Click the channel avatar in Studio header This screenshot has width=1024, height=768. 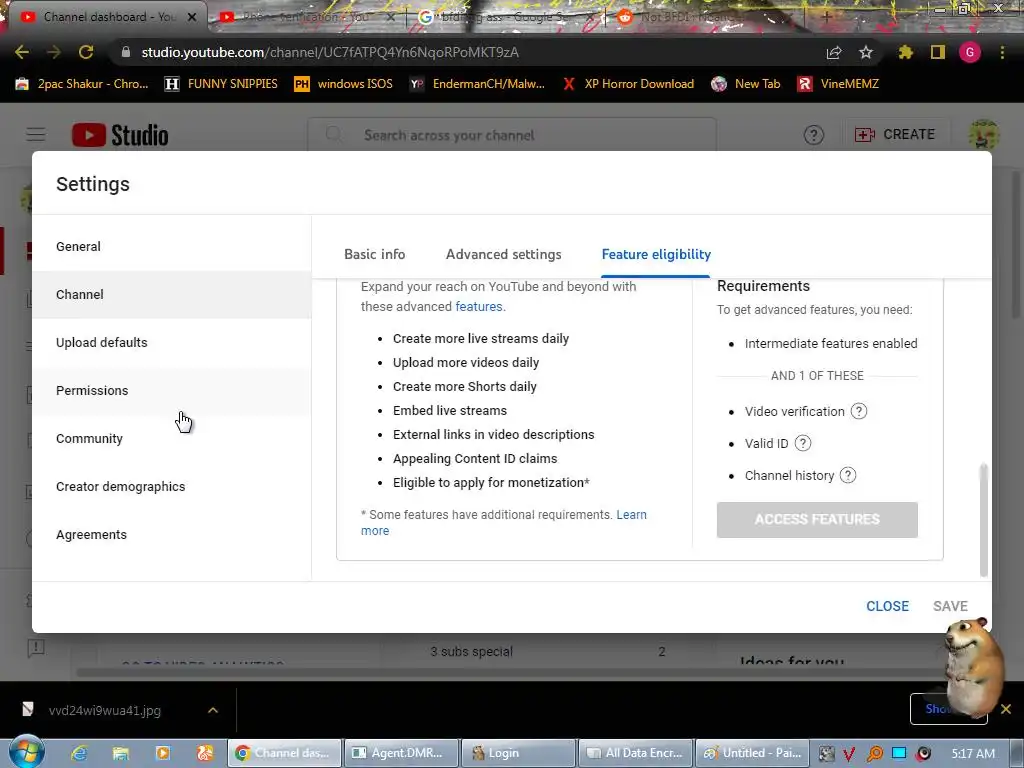[x=983, y=135]
